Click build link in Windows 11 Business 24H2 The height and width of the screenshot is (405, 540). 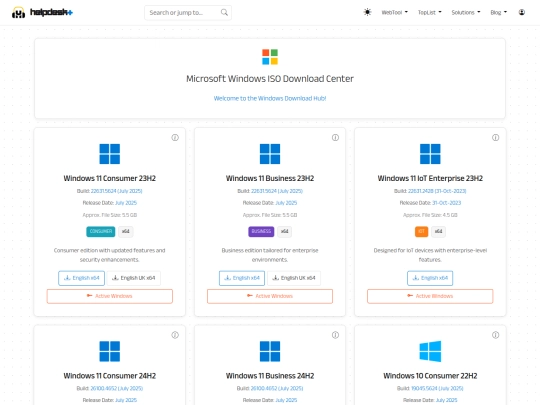tap(277, 388)
